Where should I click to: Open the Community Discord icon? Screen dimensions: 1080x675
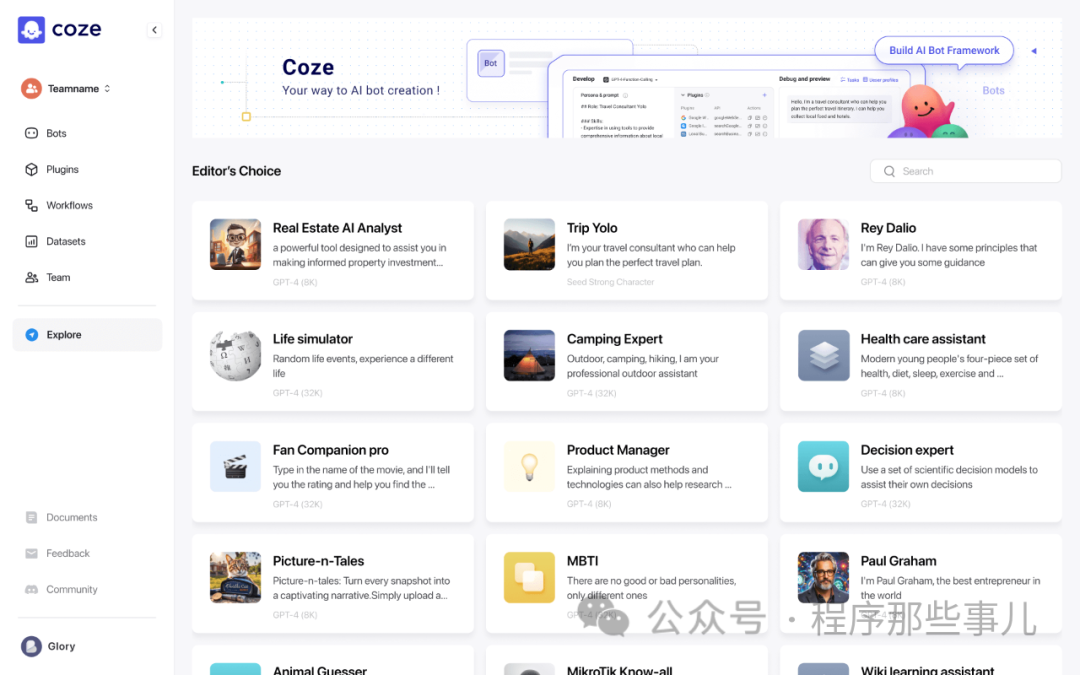tap(32, 589)
